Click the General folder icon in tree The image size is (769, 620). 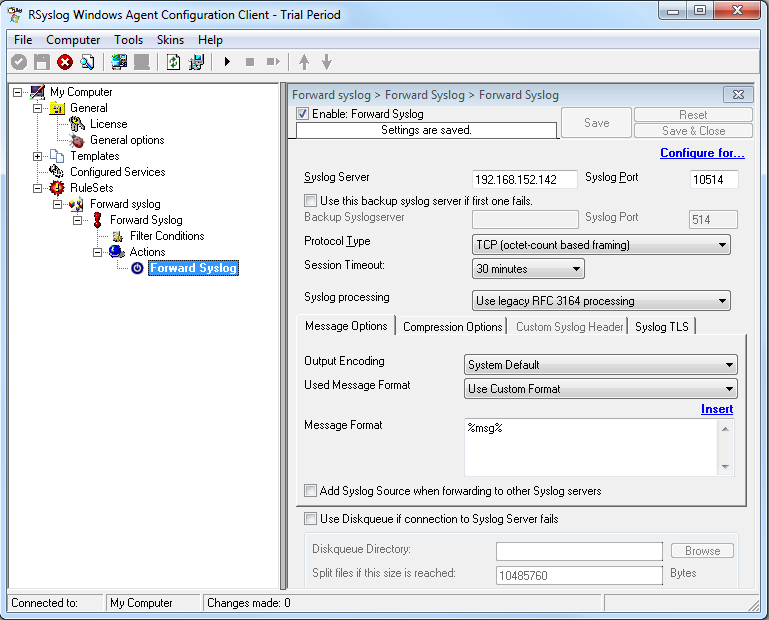[x=57, y=108]
